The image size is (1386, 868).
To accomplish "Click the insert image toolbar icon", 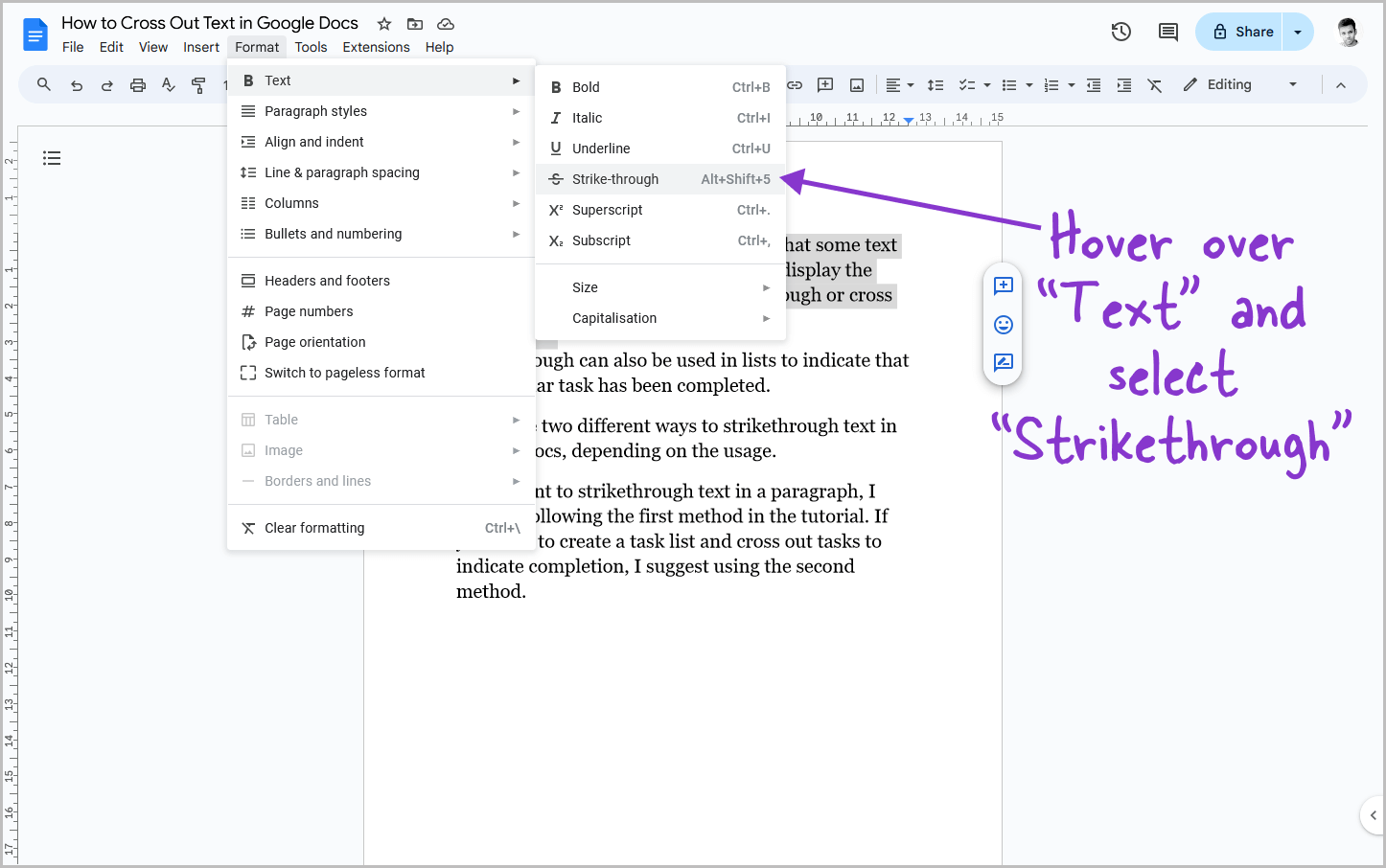I will [857, 85].
